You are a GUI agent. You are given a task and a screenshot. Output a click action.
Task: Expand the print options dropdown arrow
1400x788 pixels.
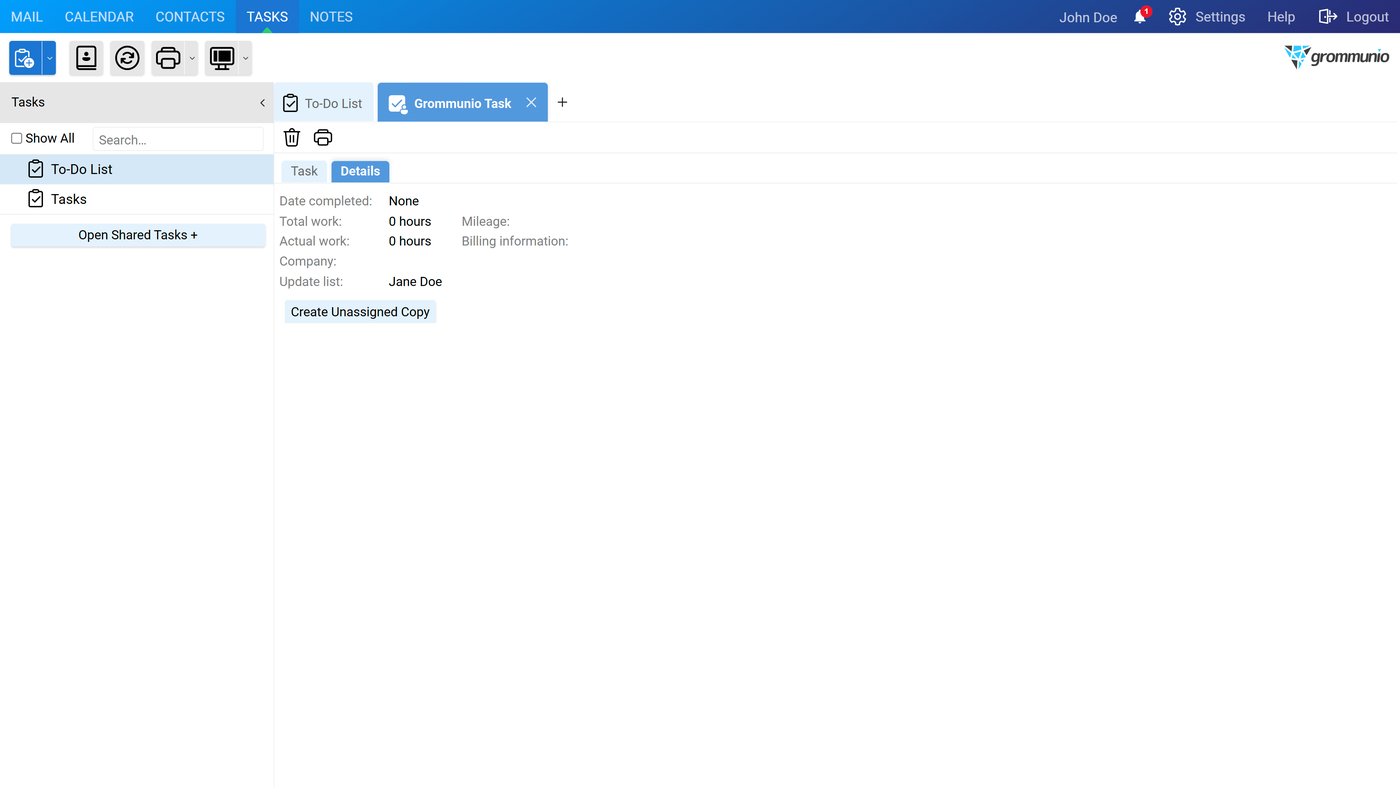[192, 58]
